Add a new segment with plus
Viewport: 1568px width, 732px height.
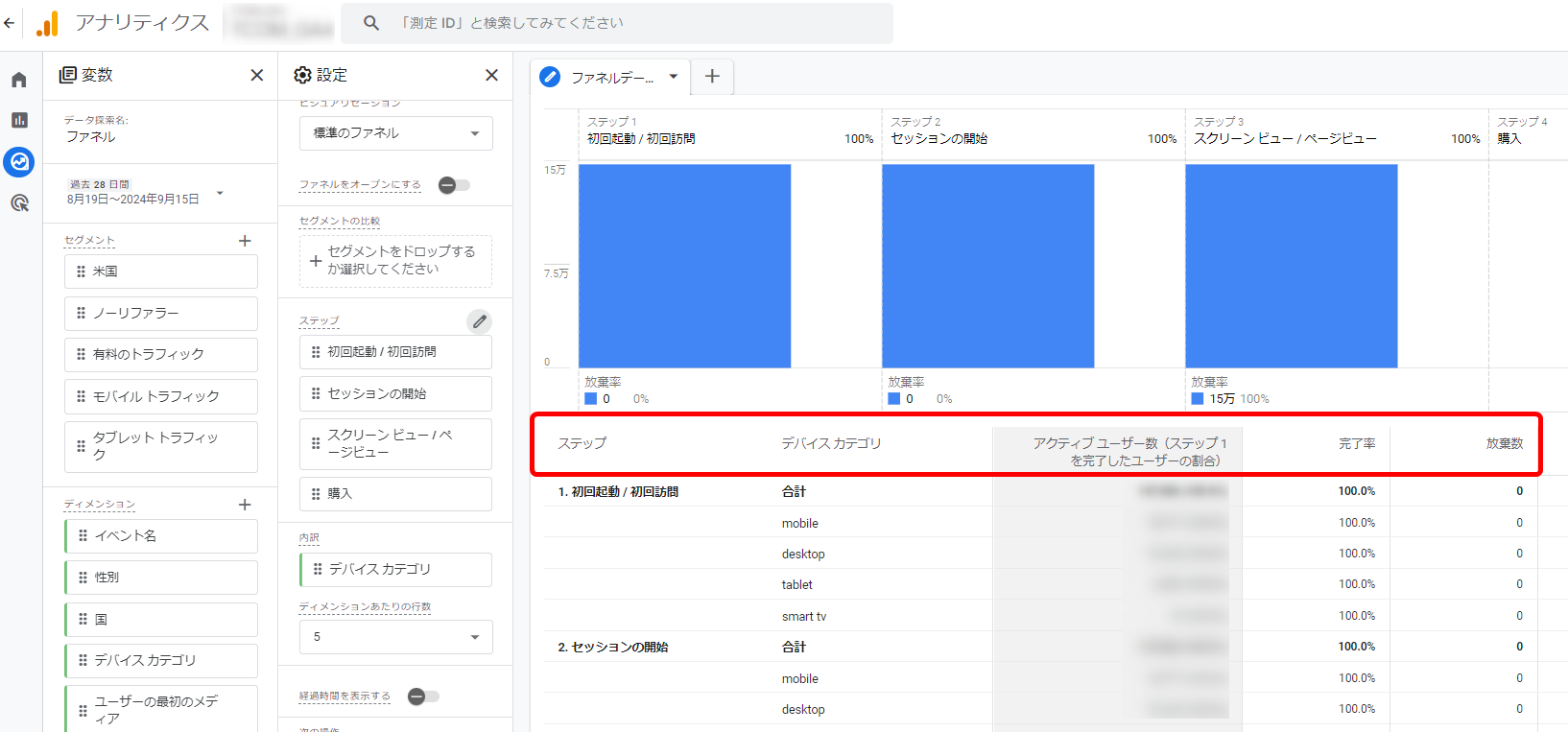(x=245, y=241)
